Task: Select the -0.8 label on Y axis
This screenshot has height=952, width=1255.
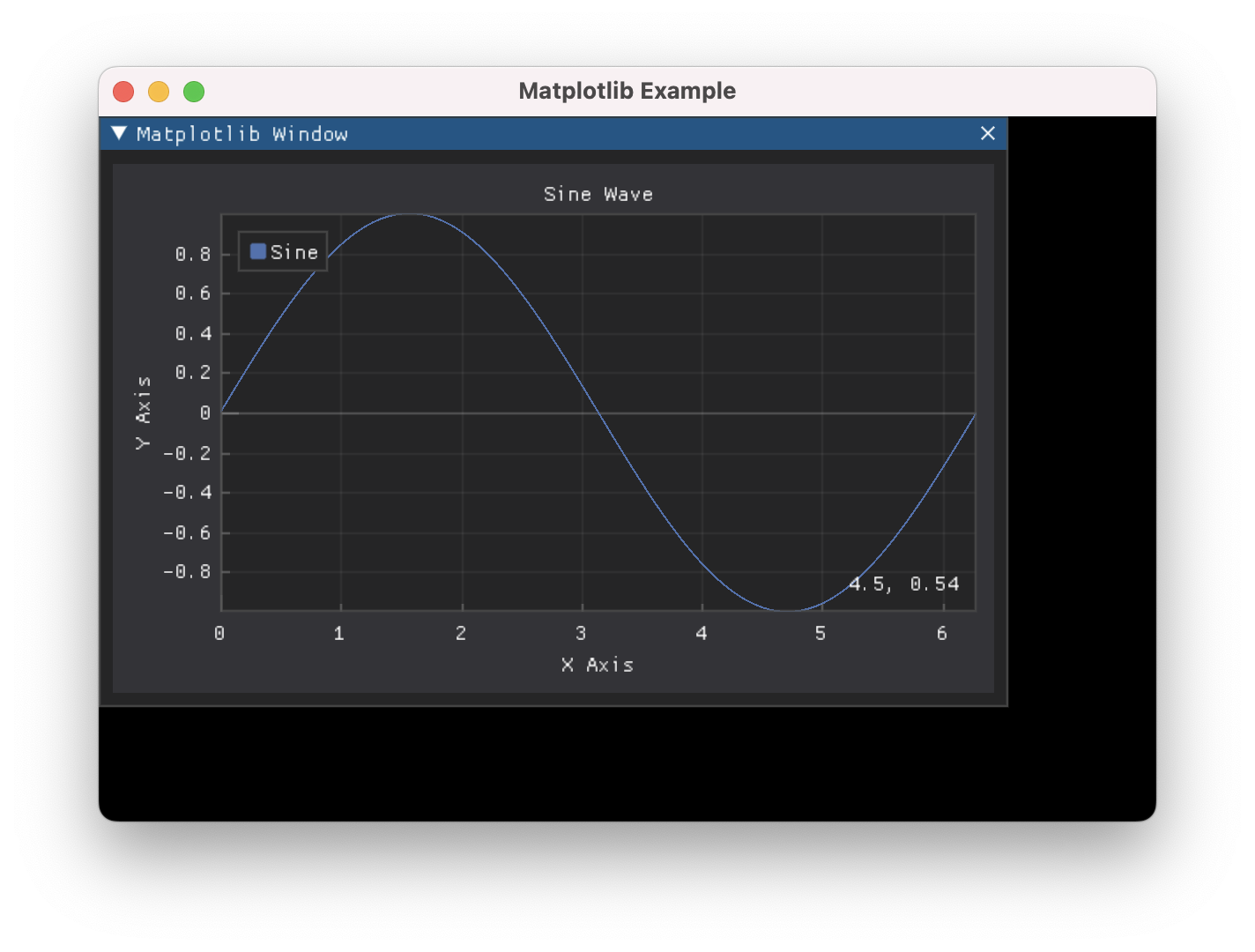Action: 188,571
